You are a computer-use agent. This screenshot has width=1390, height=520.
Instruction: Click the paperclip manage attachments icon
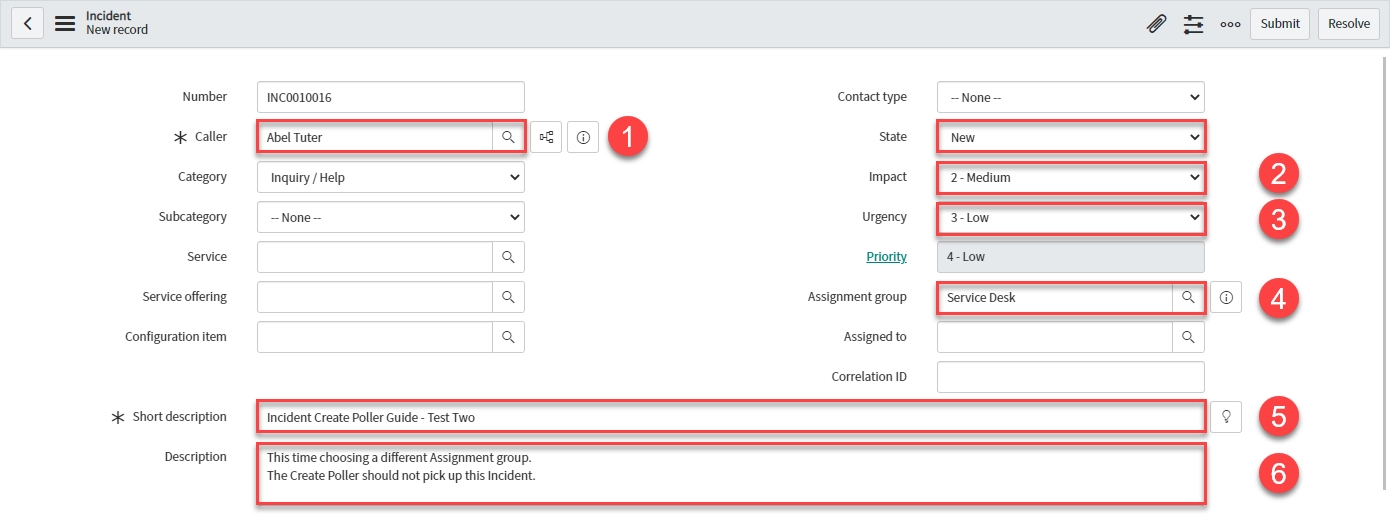point(1156,24)
